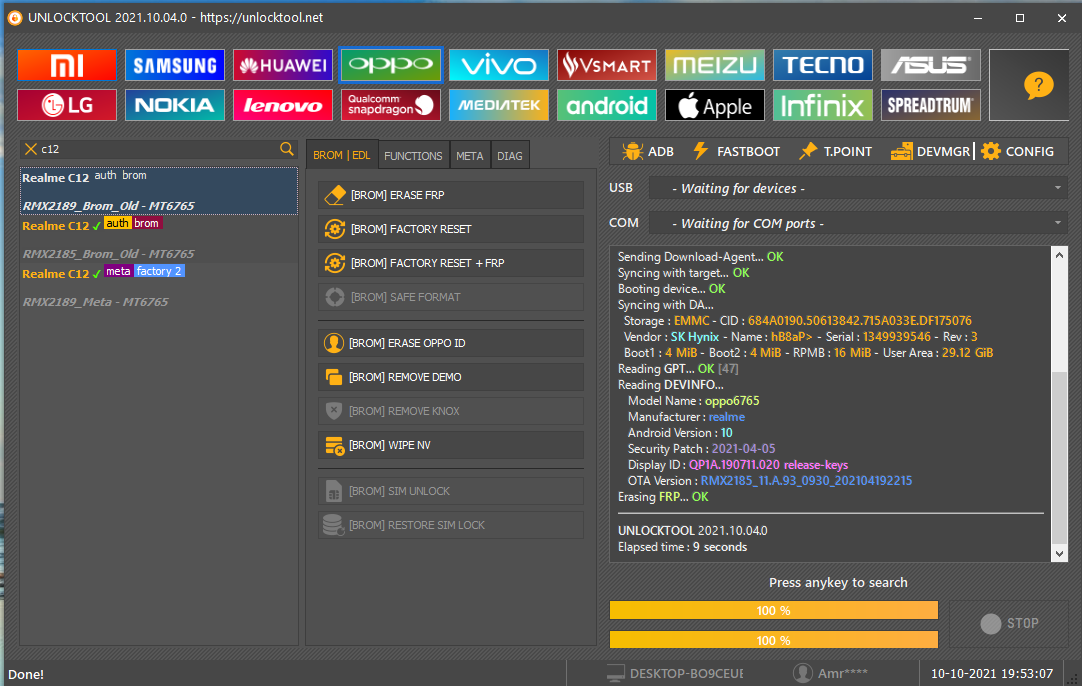Viewport: 1082px width, 686px height.
Task: Click the STOP button
Action: click(1009, 623)
